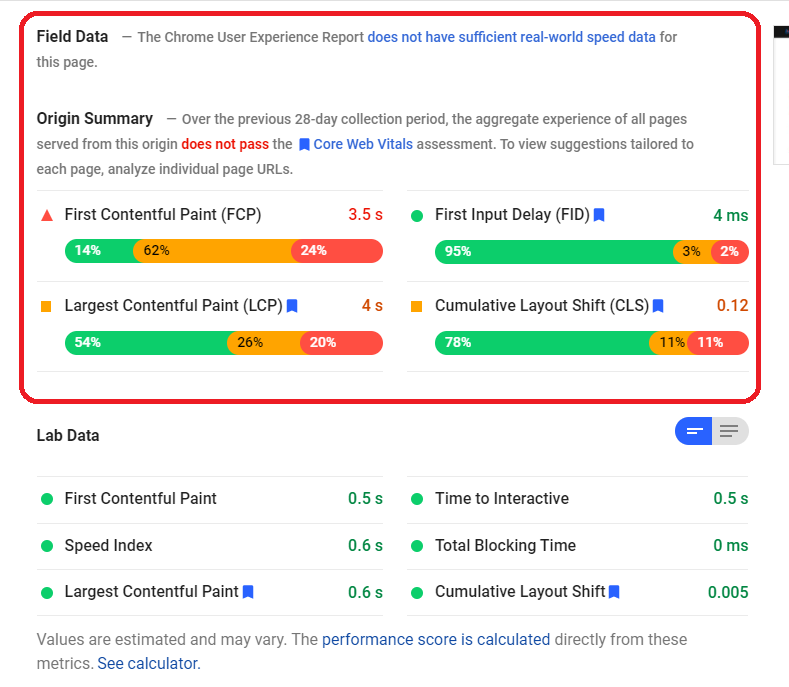The height and width of the screenshot is (687, 789).
Task: Select the Time to Interactive metric row
Action: coord(578,499)
